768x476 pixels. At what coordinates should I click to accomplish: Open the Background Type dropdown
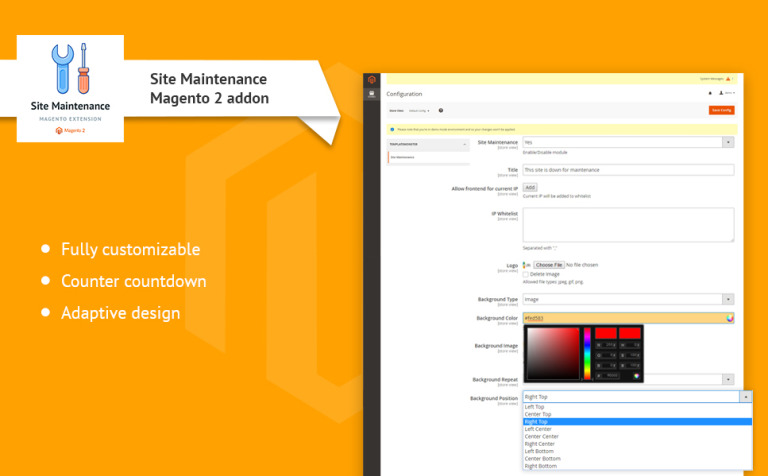[628, 299]
